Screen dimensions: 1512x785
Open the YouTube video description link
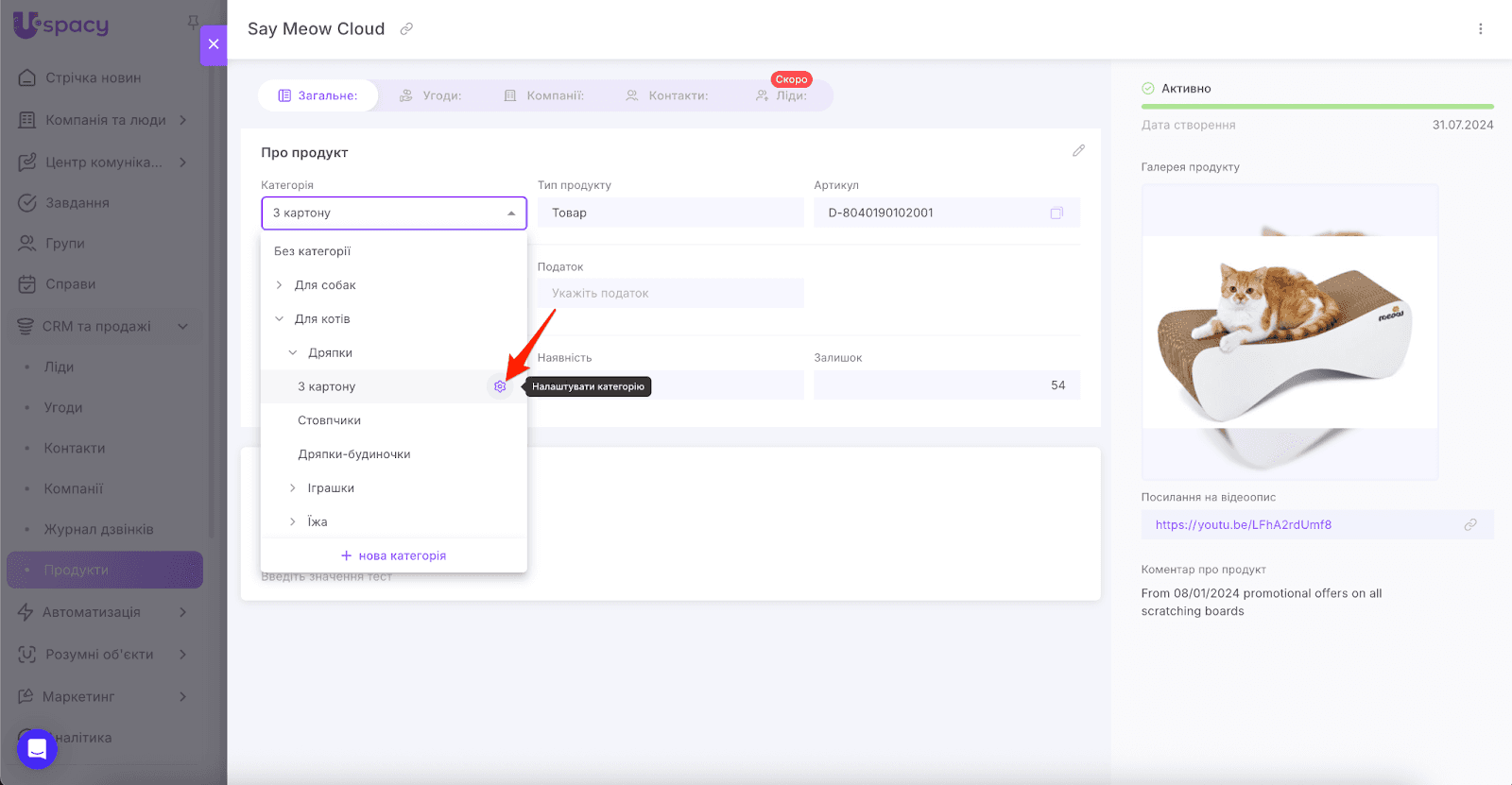click(1243, 525)
